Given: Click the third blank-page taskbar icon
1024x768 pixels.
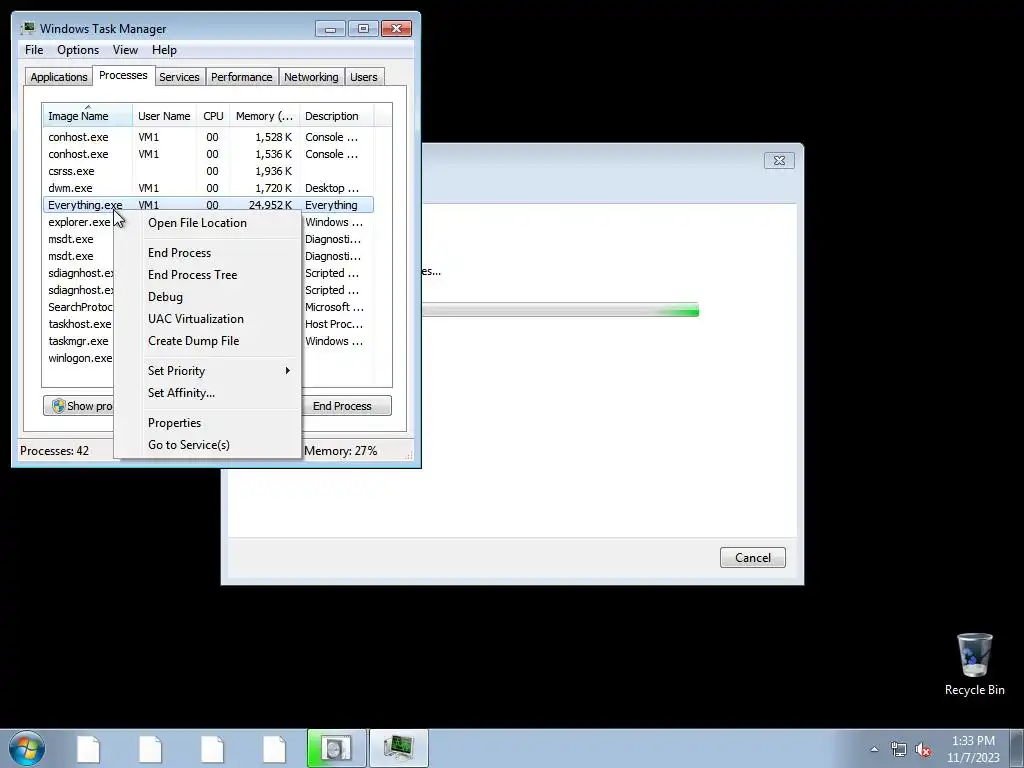Looking at the screenshot, I should point(212,749).
